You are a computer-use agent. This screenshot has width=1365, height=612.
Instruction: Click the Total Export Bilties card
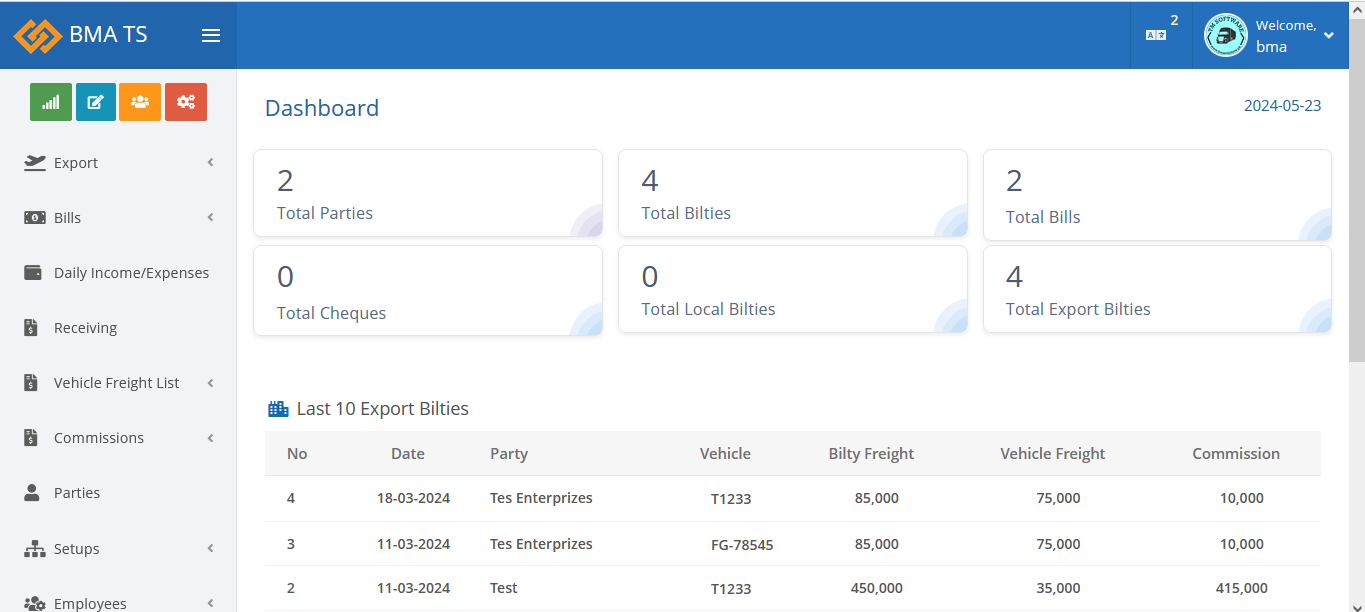tap(1157, 290)
